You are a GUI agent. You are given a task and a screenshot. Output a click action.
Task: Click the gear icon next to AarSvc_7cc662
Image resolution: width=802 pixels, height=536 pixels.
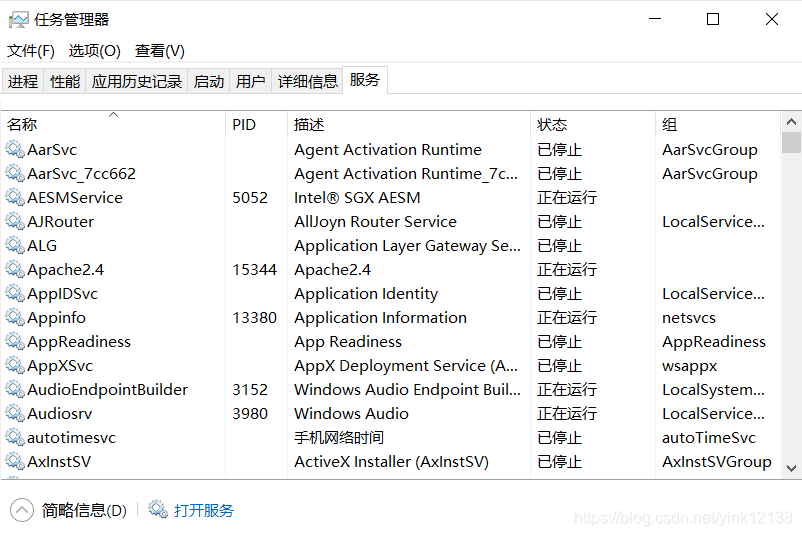(x=15, y=174)
